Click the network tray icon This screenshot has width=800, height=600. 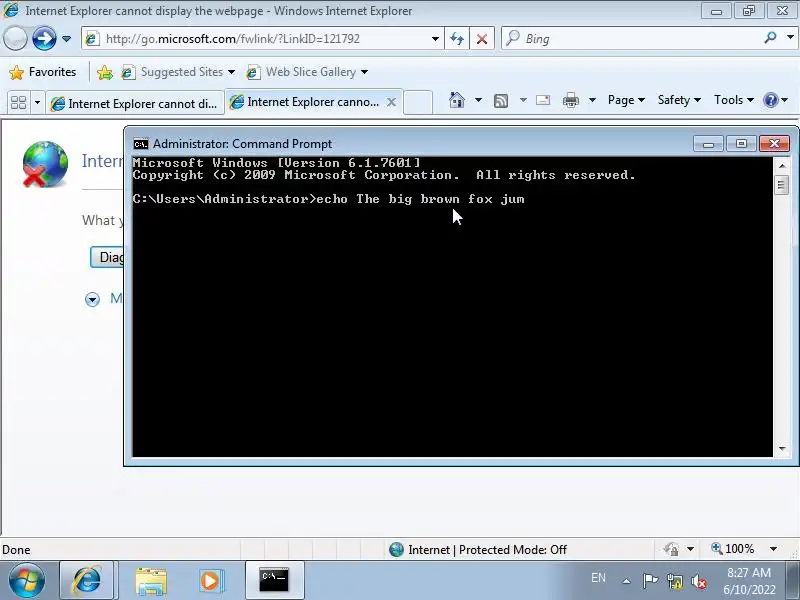674,581
